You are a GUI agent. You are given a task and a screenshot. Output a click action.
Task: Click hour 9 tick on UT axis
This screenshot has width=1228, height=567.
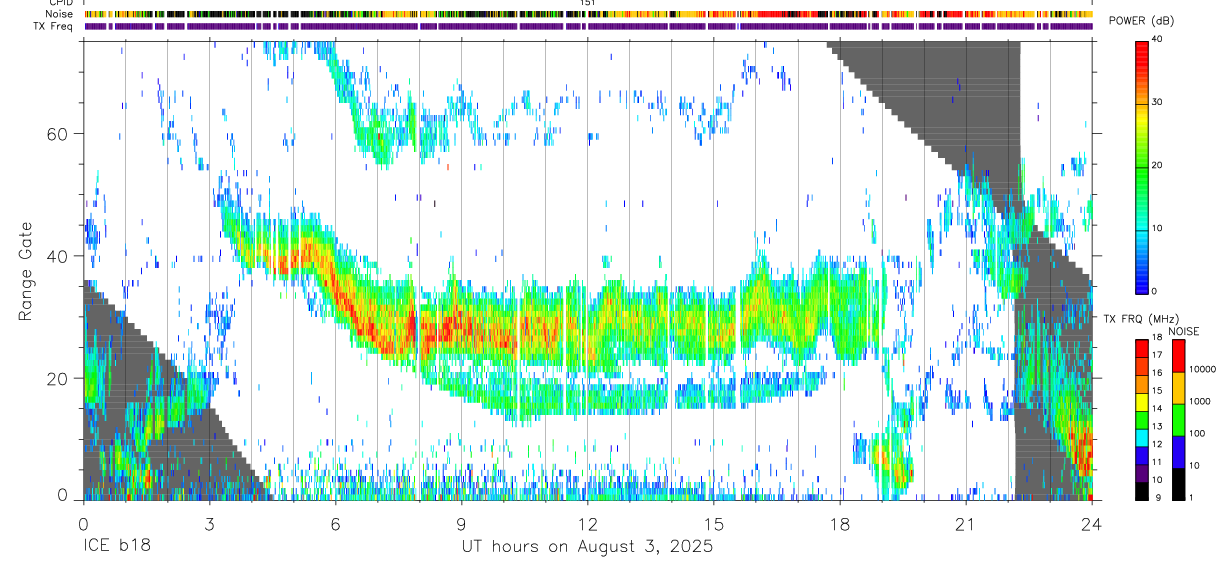click(x=461, y=524)
